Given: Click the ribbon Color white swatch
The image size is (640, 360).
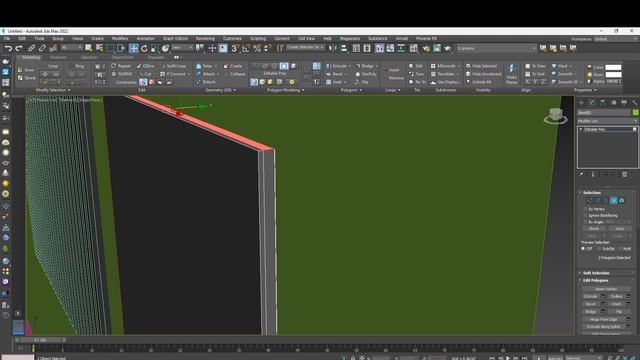Looking at the screenshot, I should coord(613,67).
